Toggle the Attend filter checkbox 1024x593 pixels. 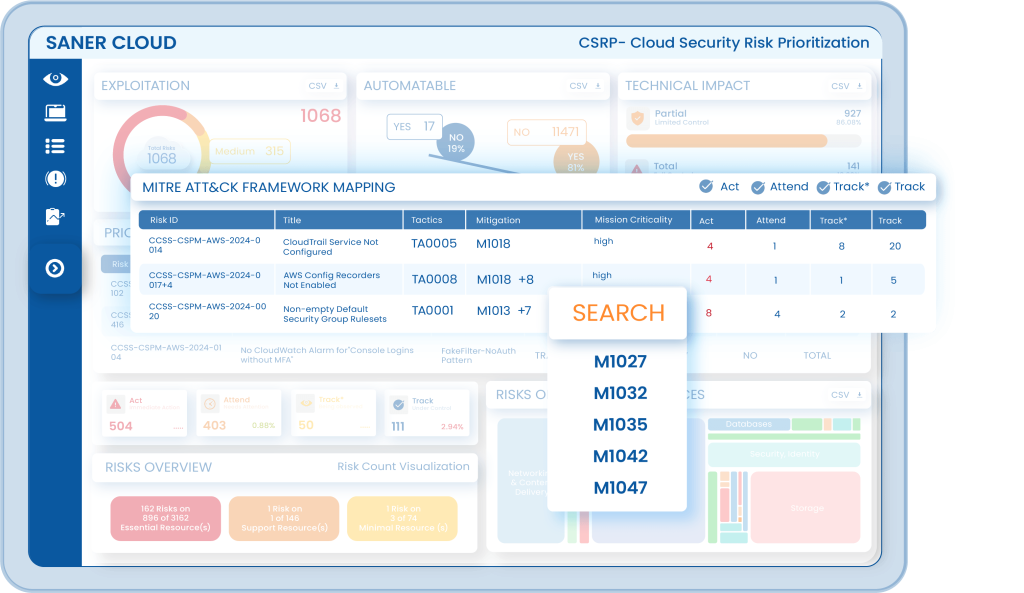pos(758,187)
